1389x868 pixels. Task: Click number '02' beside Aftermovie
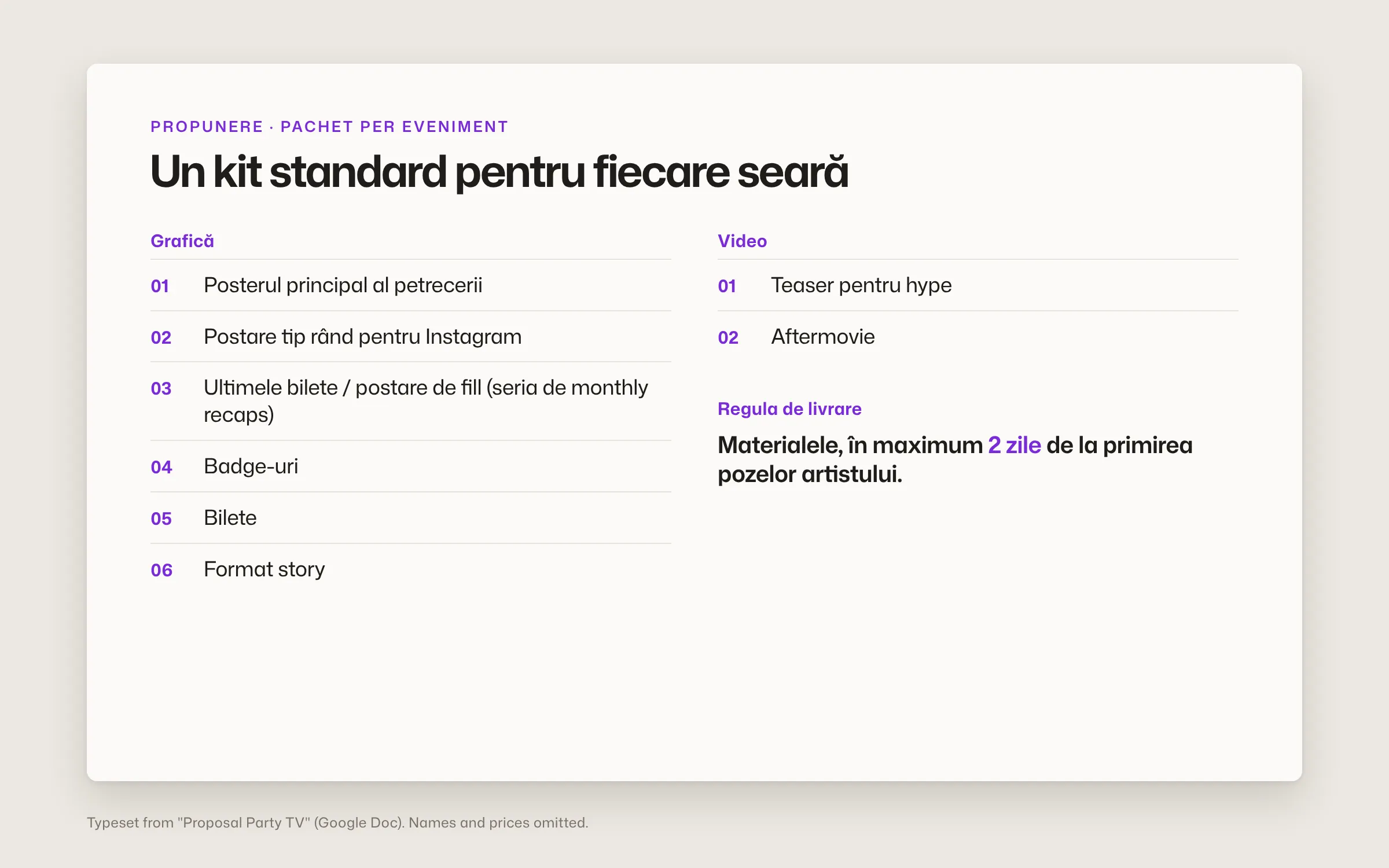point(728,337)
